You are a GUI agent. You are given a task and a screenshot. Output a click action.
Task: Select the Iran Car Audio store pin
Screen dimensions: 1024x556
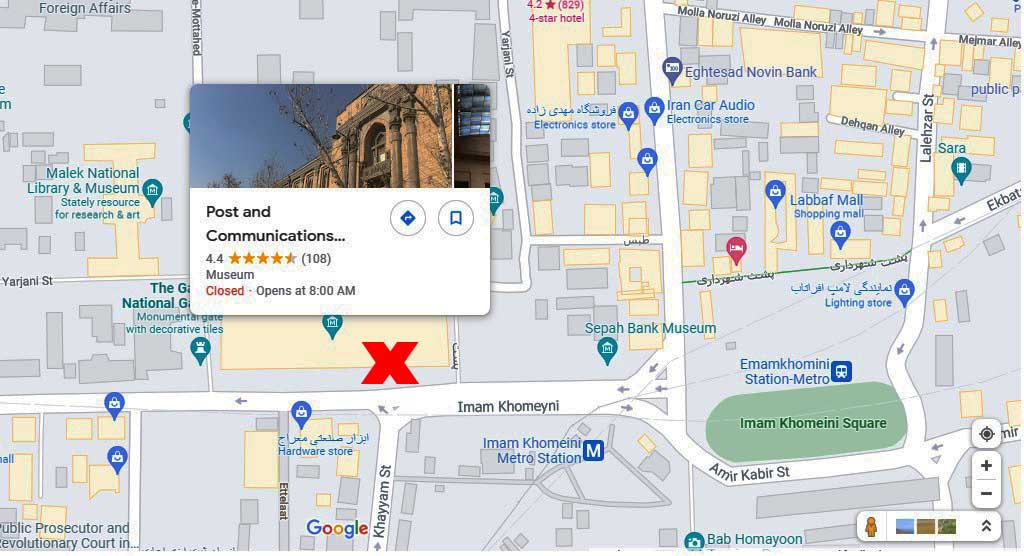coord(654,110)
